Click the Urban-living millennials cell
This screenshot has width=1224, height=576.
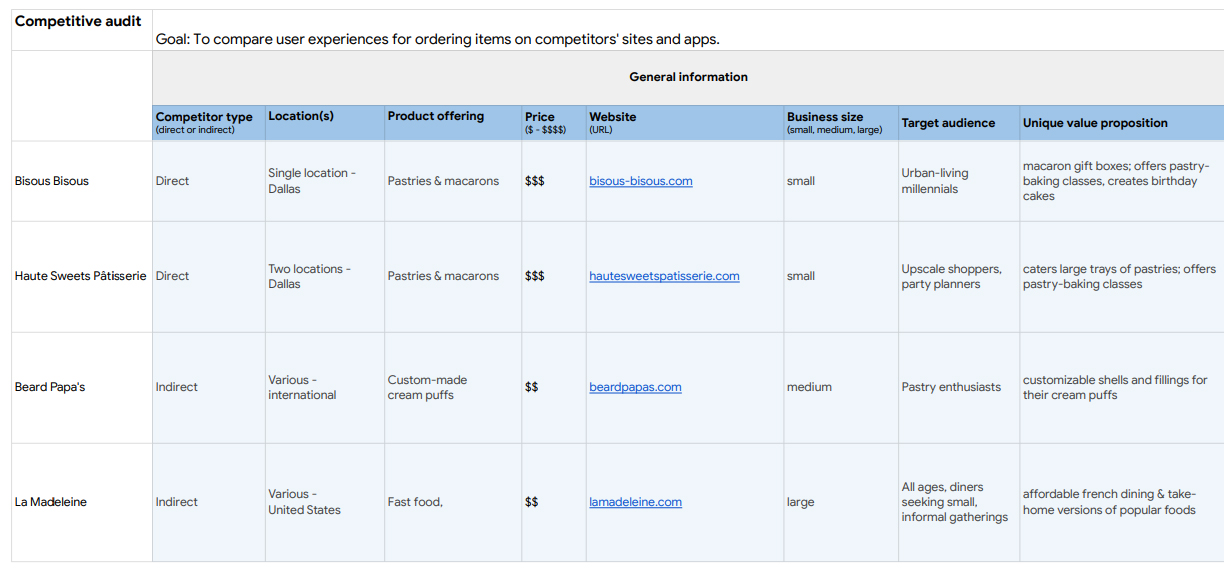934,181
